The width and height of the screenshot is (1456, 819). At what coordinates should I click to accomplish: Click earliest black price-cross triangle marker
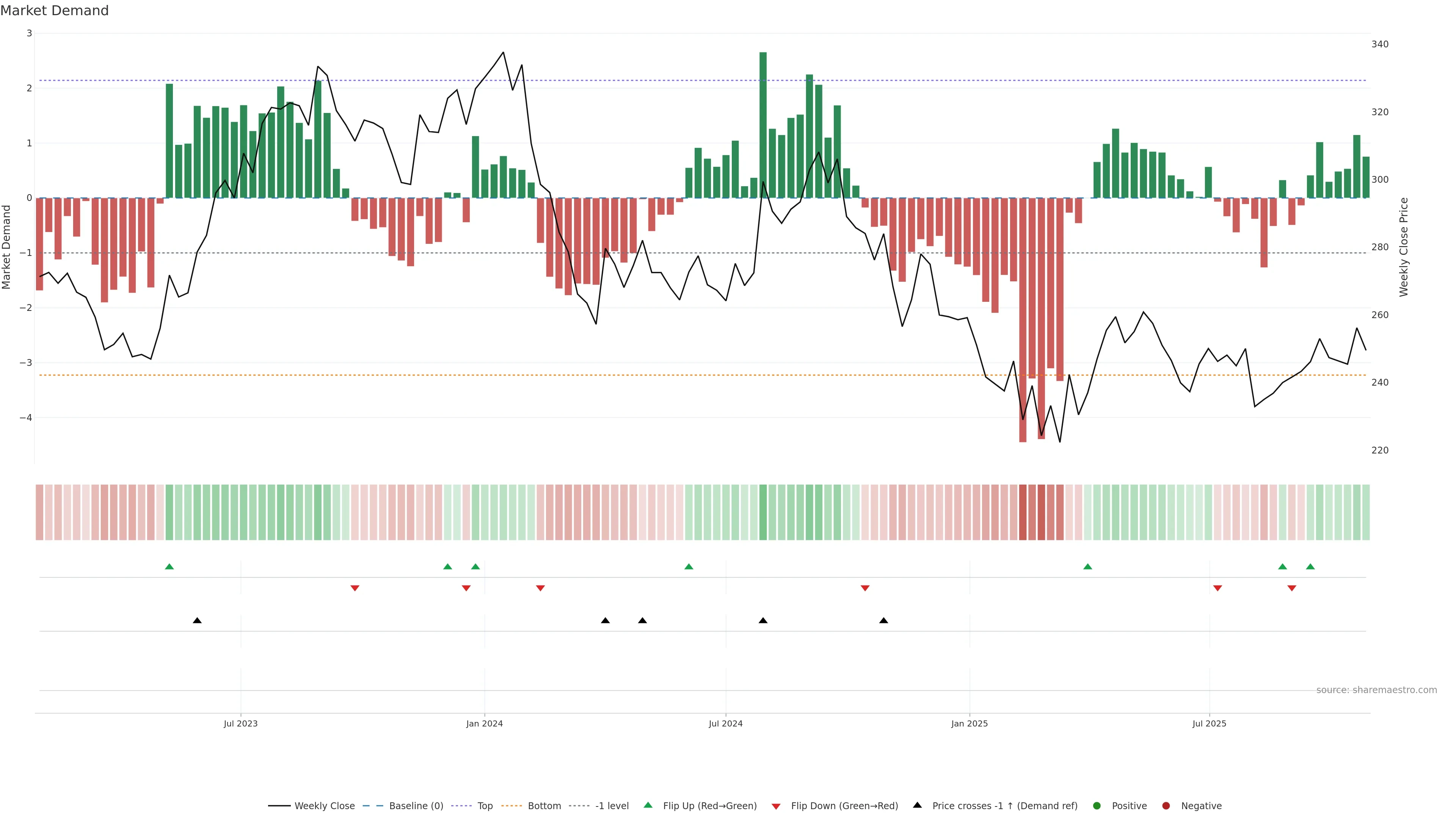click(x=197, y=621)
